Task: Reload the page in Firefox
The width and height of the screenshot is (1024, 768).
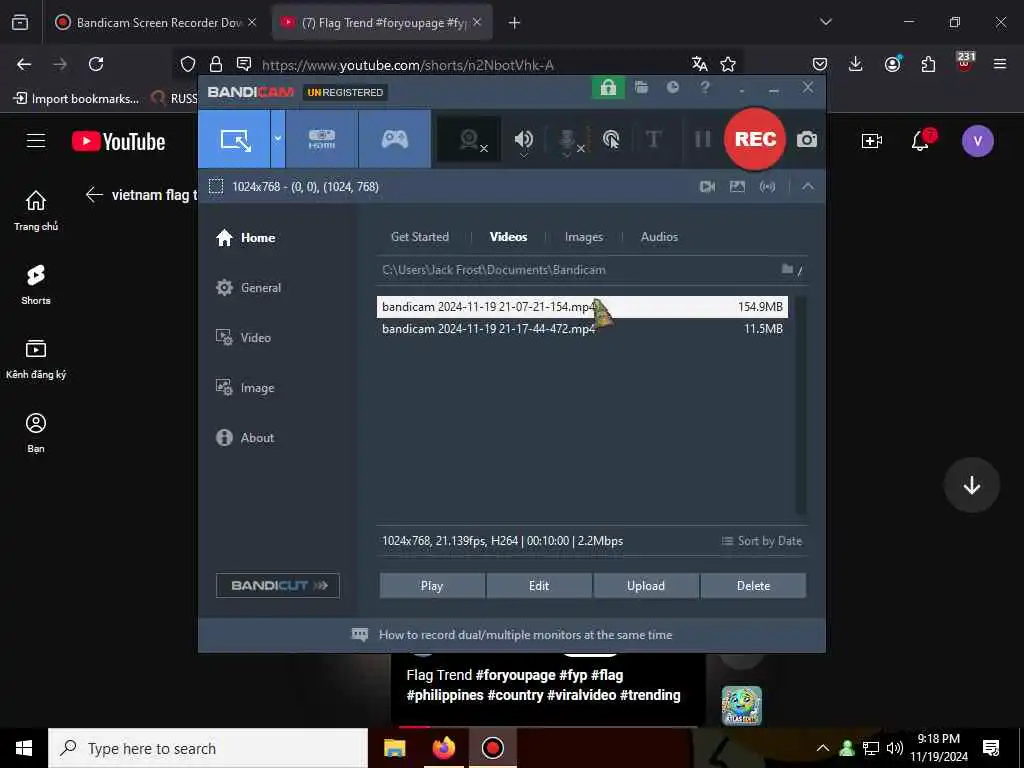Action: pyautogui.click(x=96, y=64)
